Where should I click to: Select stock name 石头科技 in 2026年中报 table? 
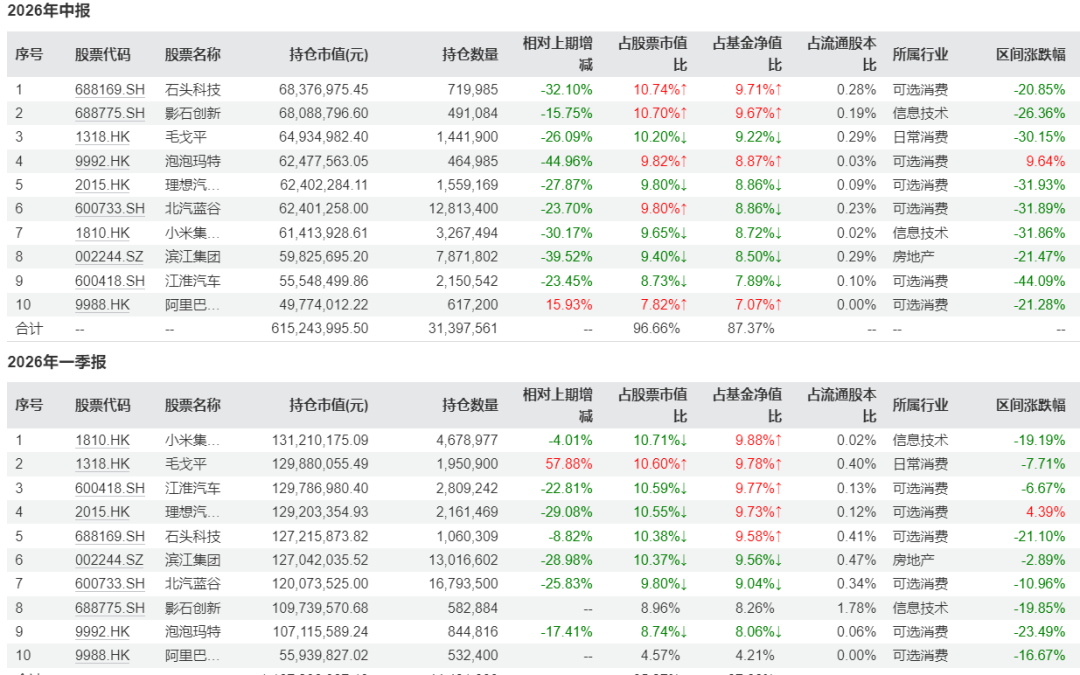[193, 90]
